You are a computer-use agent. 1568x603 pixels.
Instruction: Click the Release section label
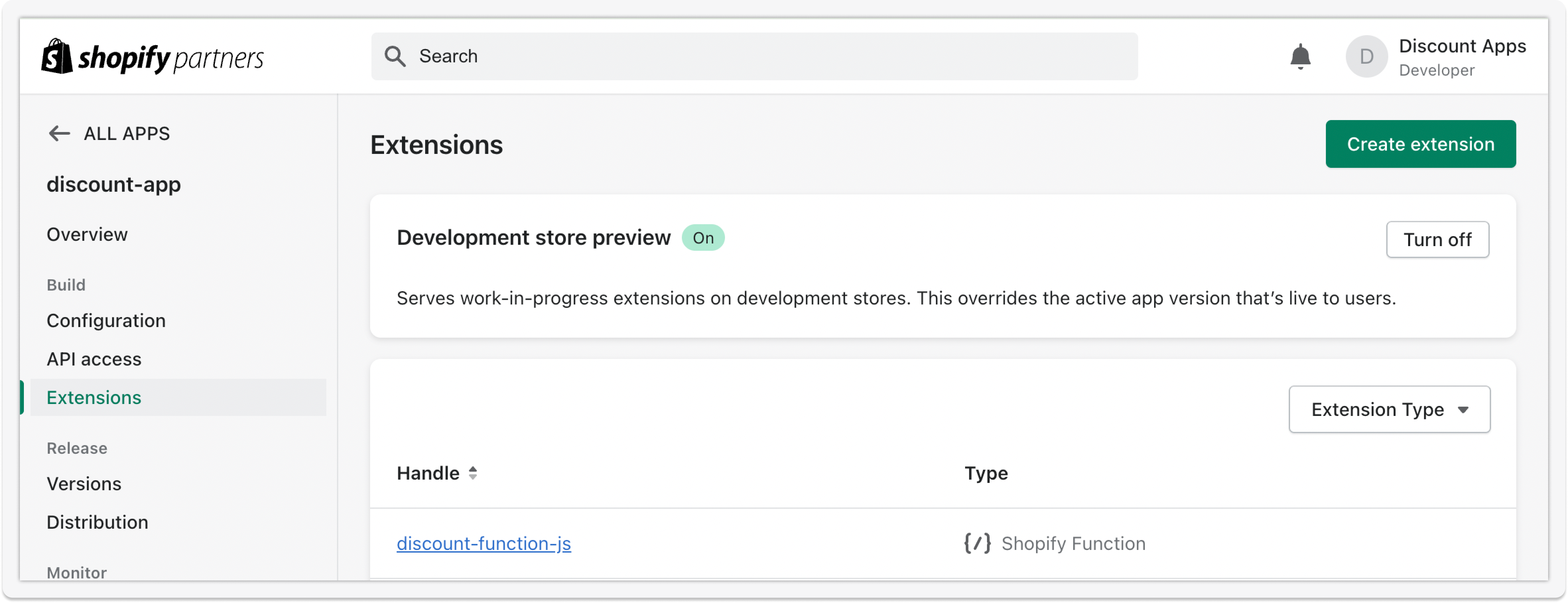[77, 448]
